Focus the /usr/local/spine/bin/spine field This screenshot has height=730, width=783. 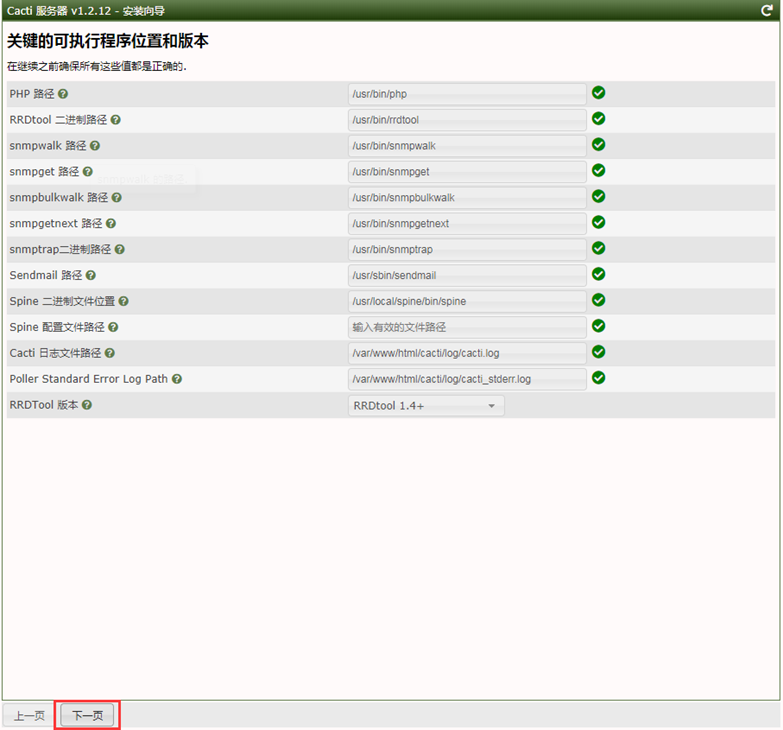(x=467, y=302)
